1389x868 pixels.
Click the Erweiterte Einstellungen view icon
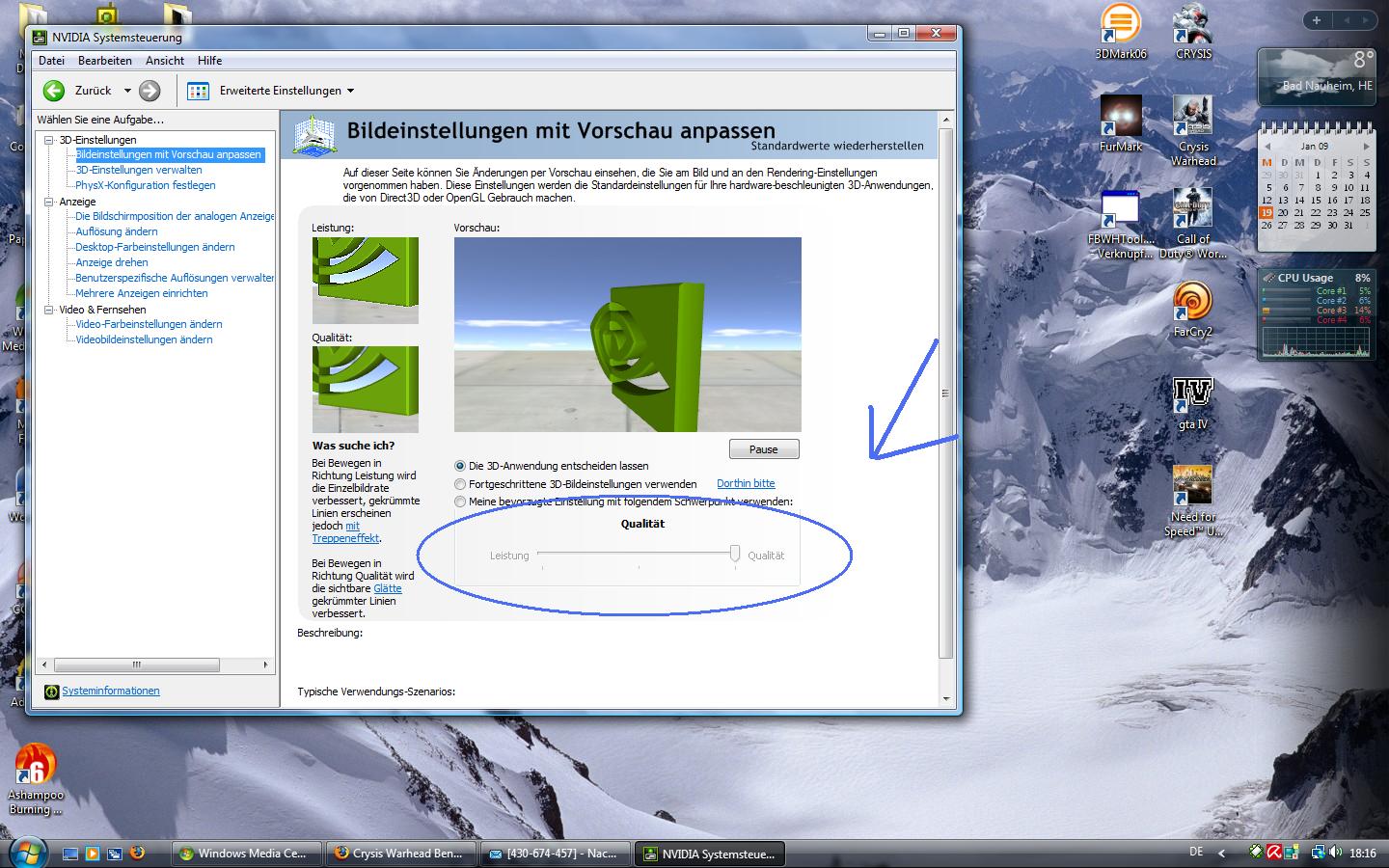(198, 91)
